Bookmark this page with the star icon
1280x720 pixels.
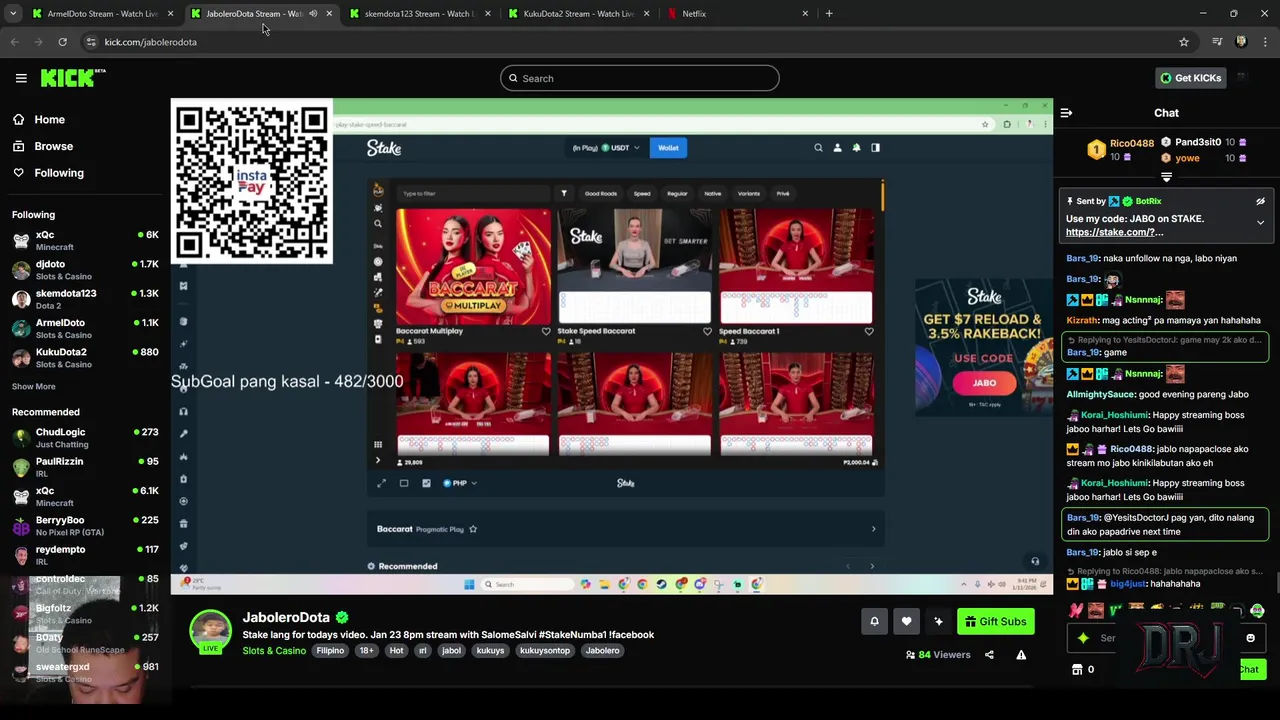point(1184,42)
